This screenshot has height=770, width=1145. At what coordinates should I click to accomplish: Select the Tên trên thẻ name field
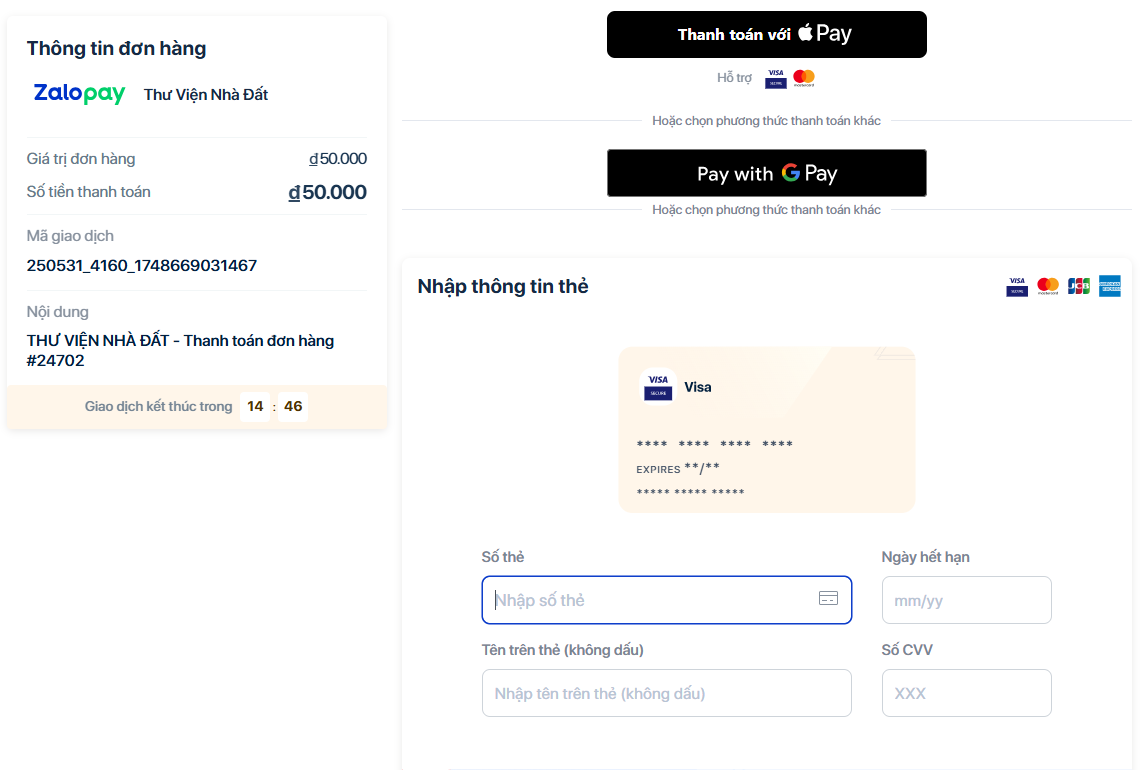(x=666, y=693)
